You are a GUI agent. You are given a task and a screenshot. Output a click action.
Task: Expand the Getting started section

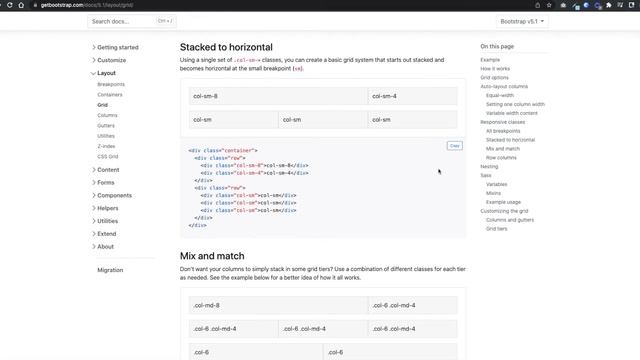point(115,47)
